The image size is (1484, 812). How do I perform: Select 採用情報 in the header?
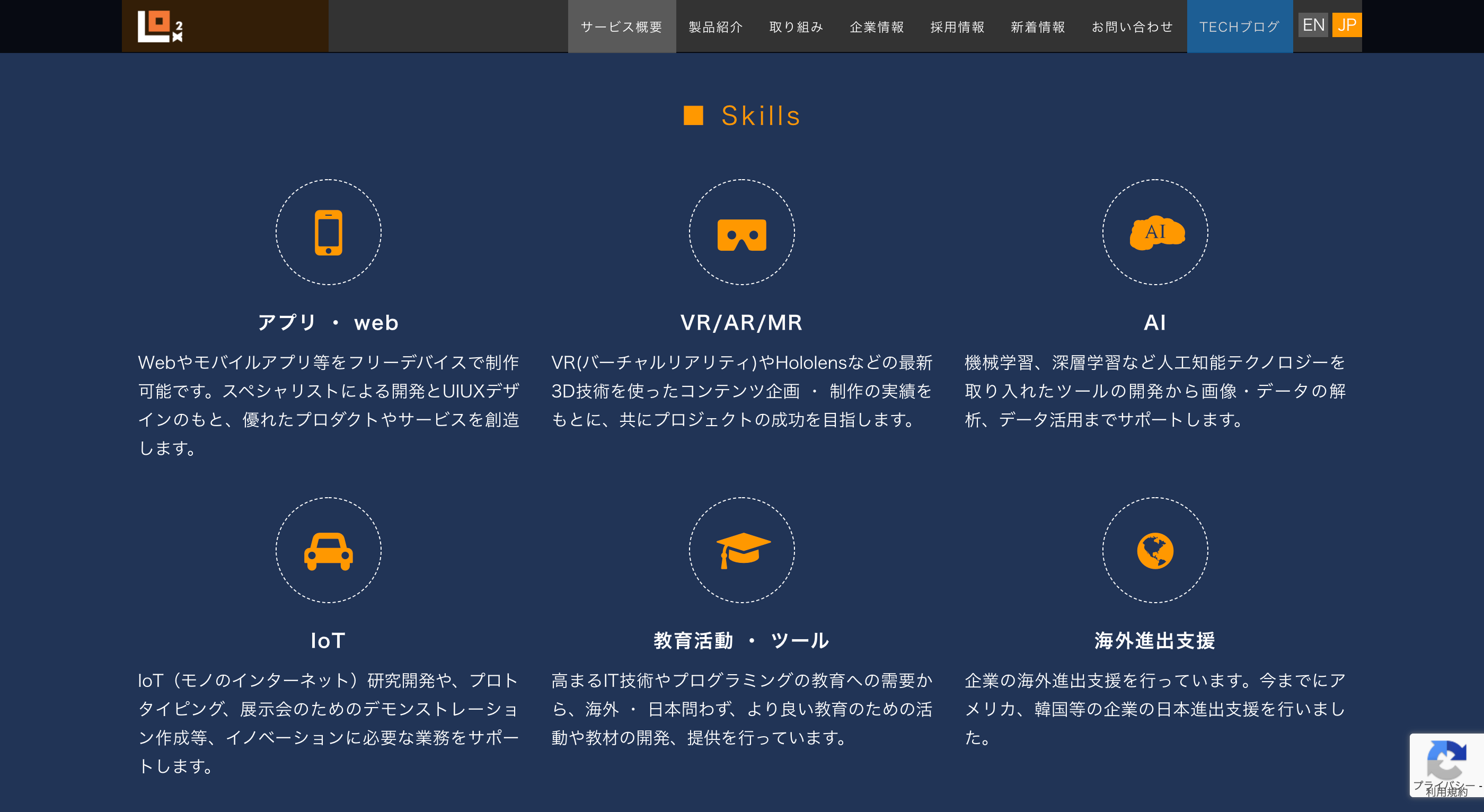[x=958, y=27]
